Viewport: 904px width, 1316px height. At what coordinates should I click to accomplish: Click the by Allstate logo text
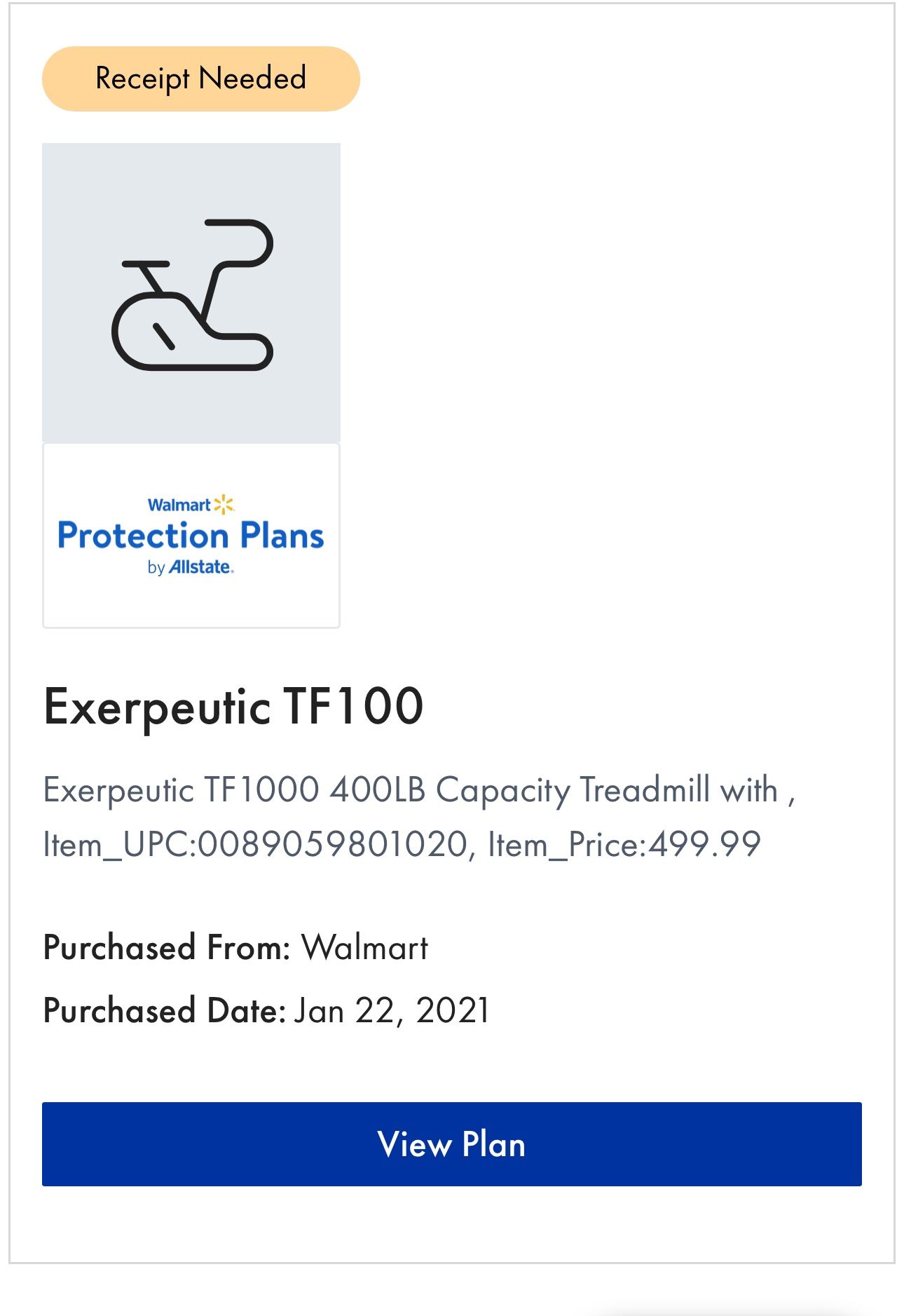(191, 567)
